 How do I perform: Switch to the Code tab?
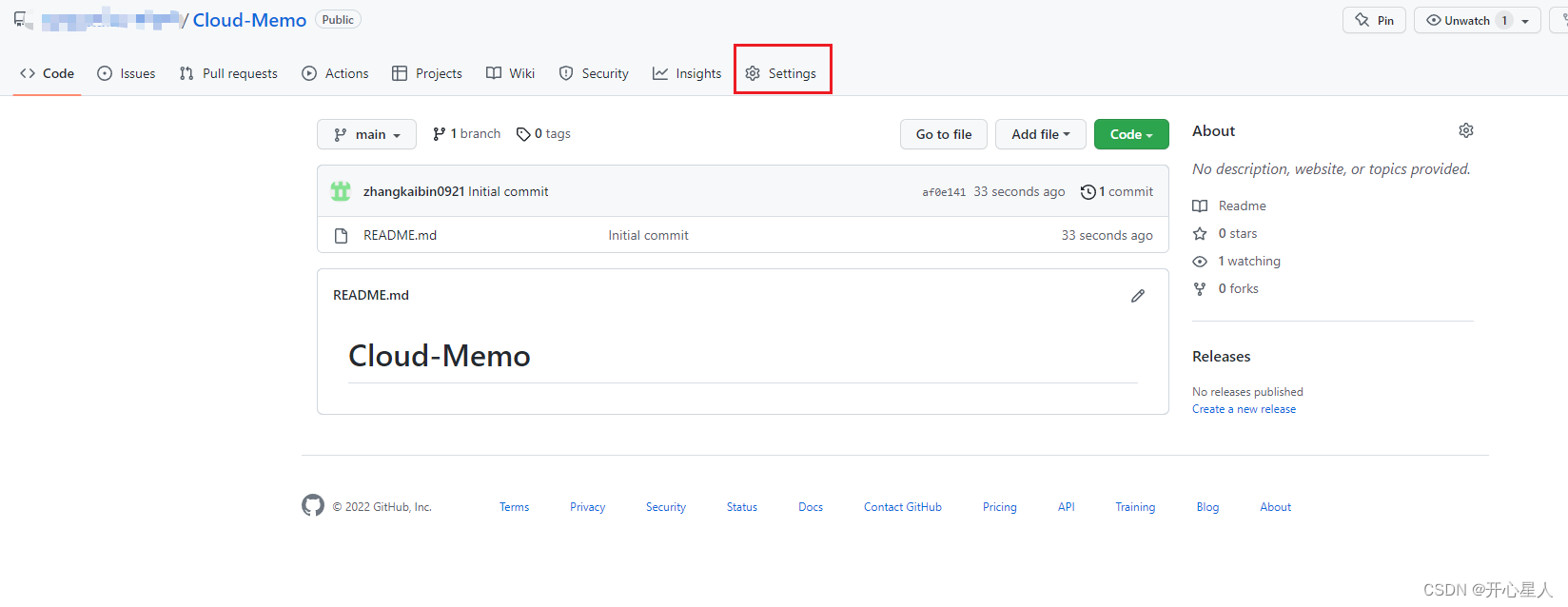pyautogui.click(x=47, y=73)
